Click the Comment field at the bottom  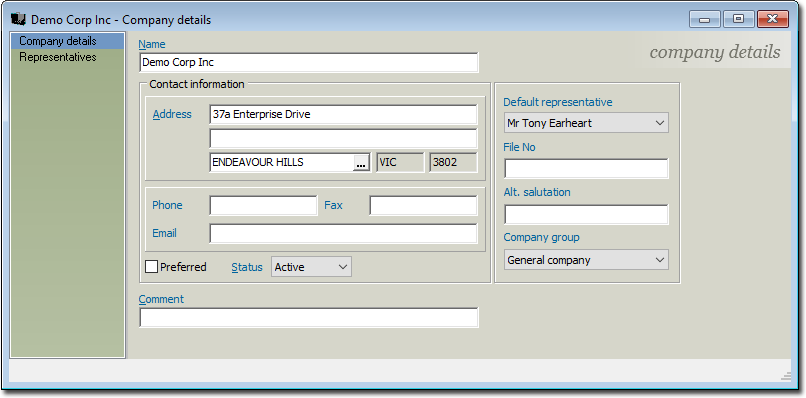click(308, 318)
